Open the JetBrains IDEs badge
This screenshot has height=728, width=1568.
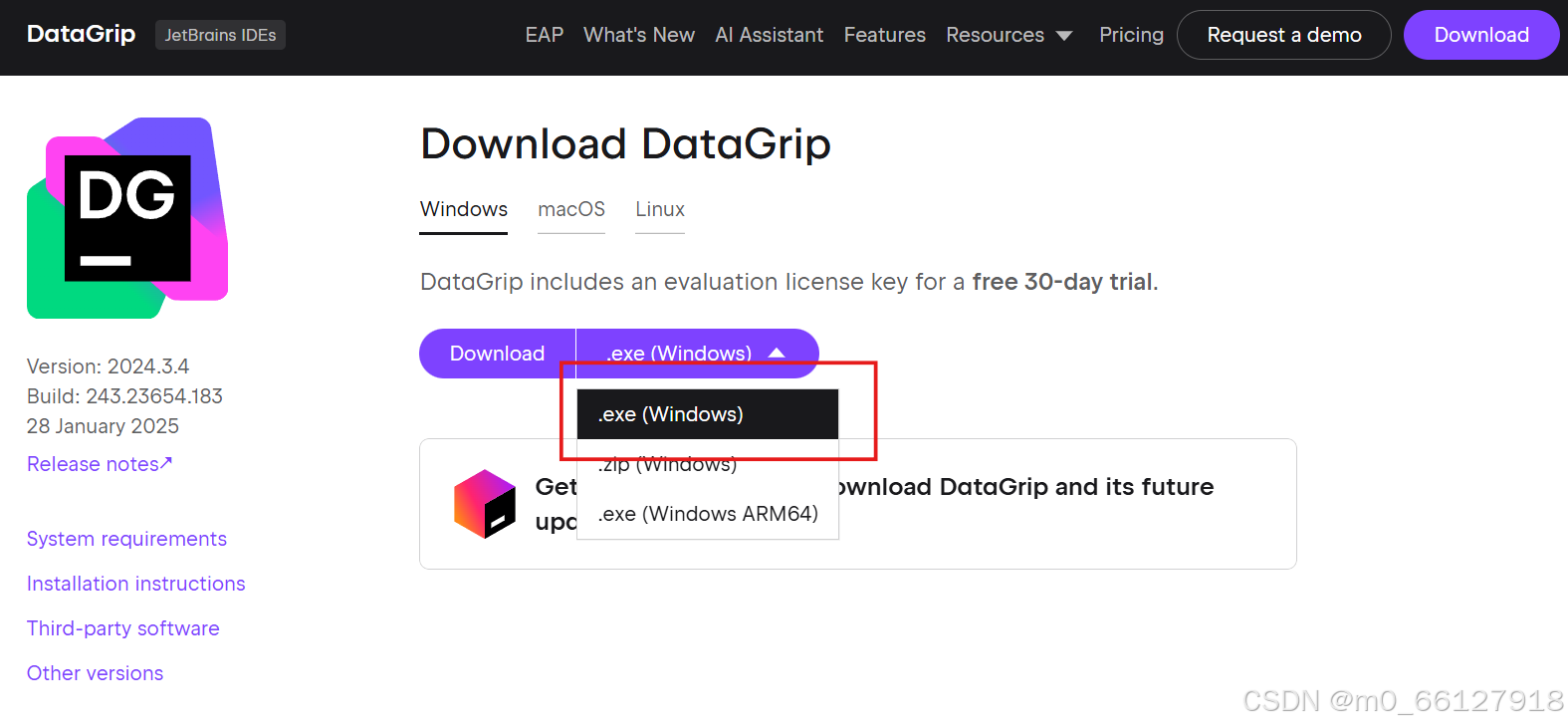click(x=220, y=34)
